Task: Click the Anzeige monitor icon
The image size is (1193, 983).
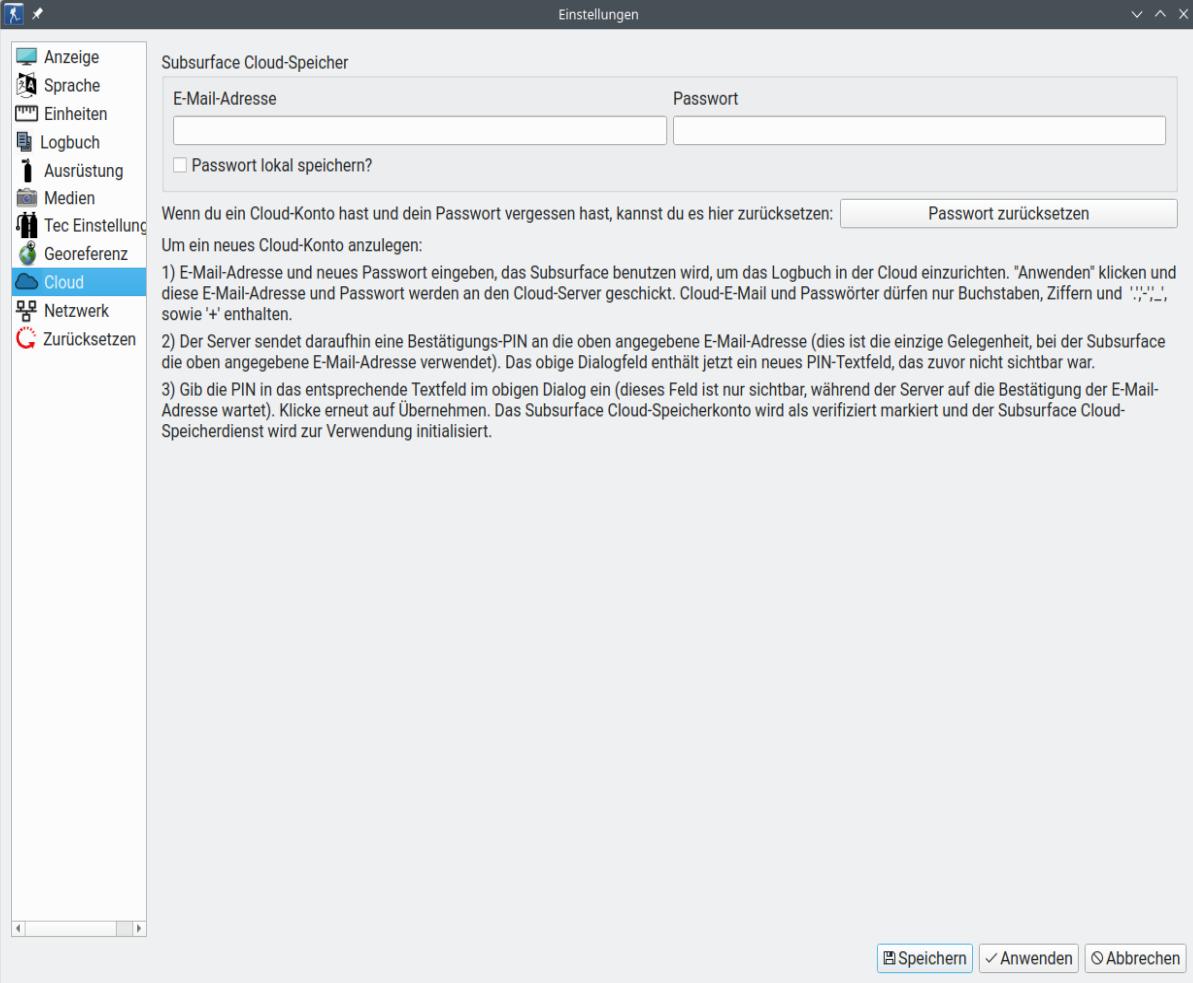Action: tap(26, 58)
